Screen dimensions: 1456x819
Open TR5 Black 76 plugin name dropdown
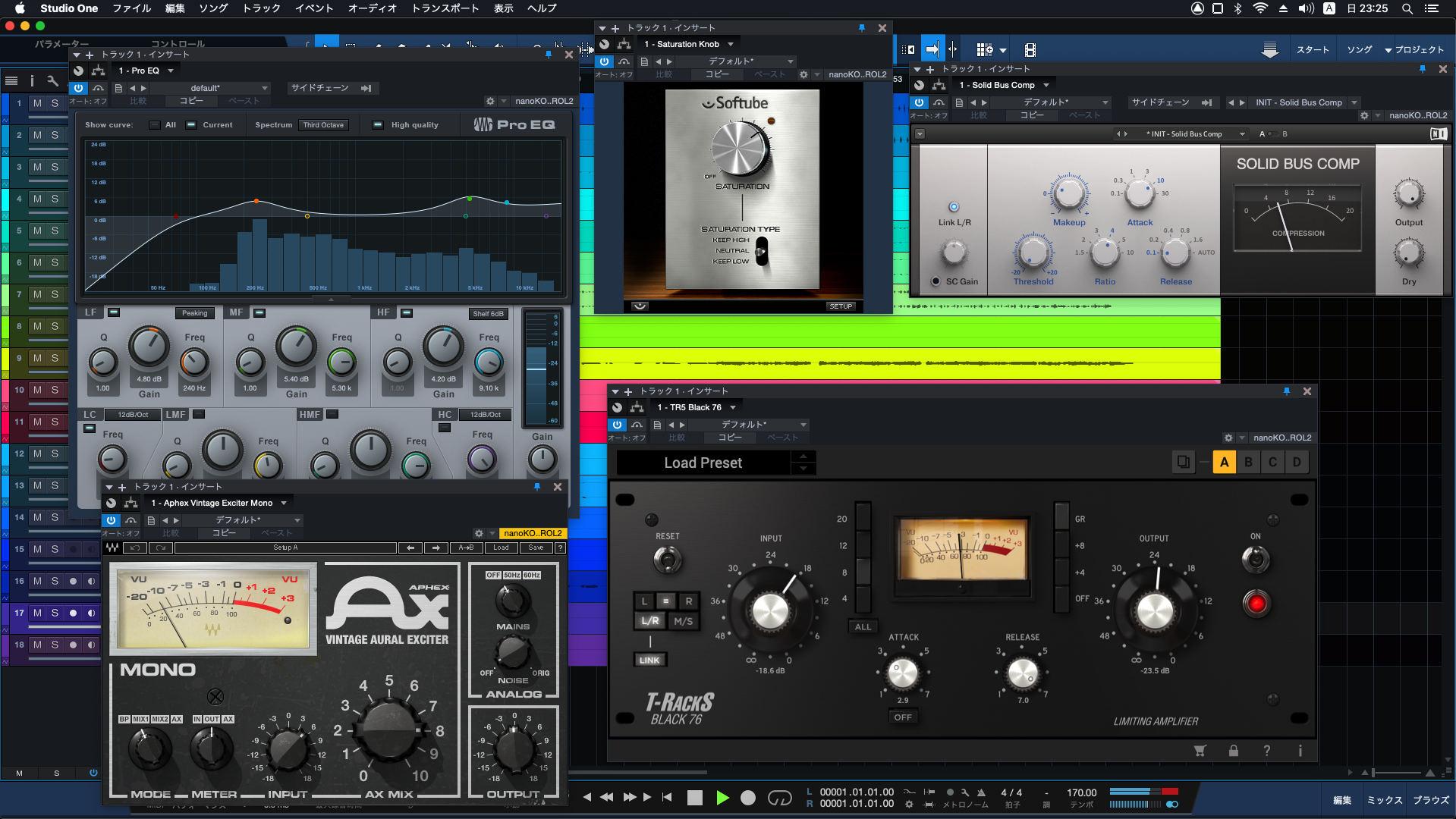click(x=696, y=407)
